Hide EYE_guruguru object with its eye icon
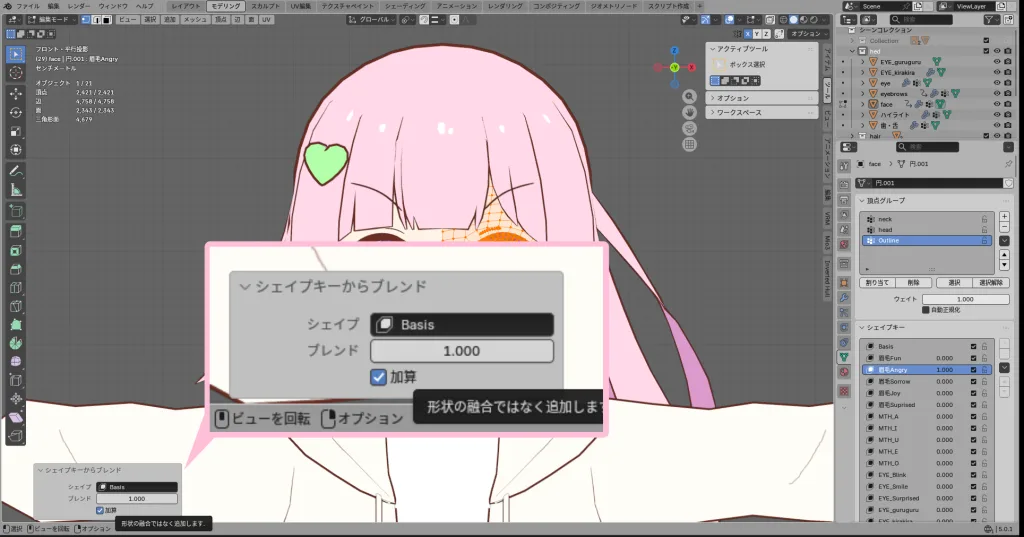 tap(997, 62)
